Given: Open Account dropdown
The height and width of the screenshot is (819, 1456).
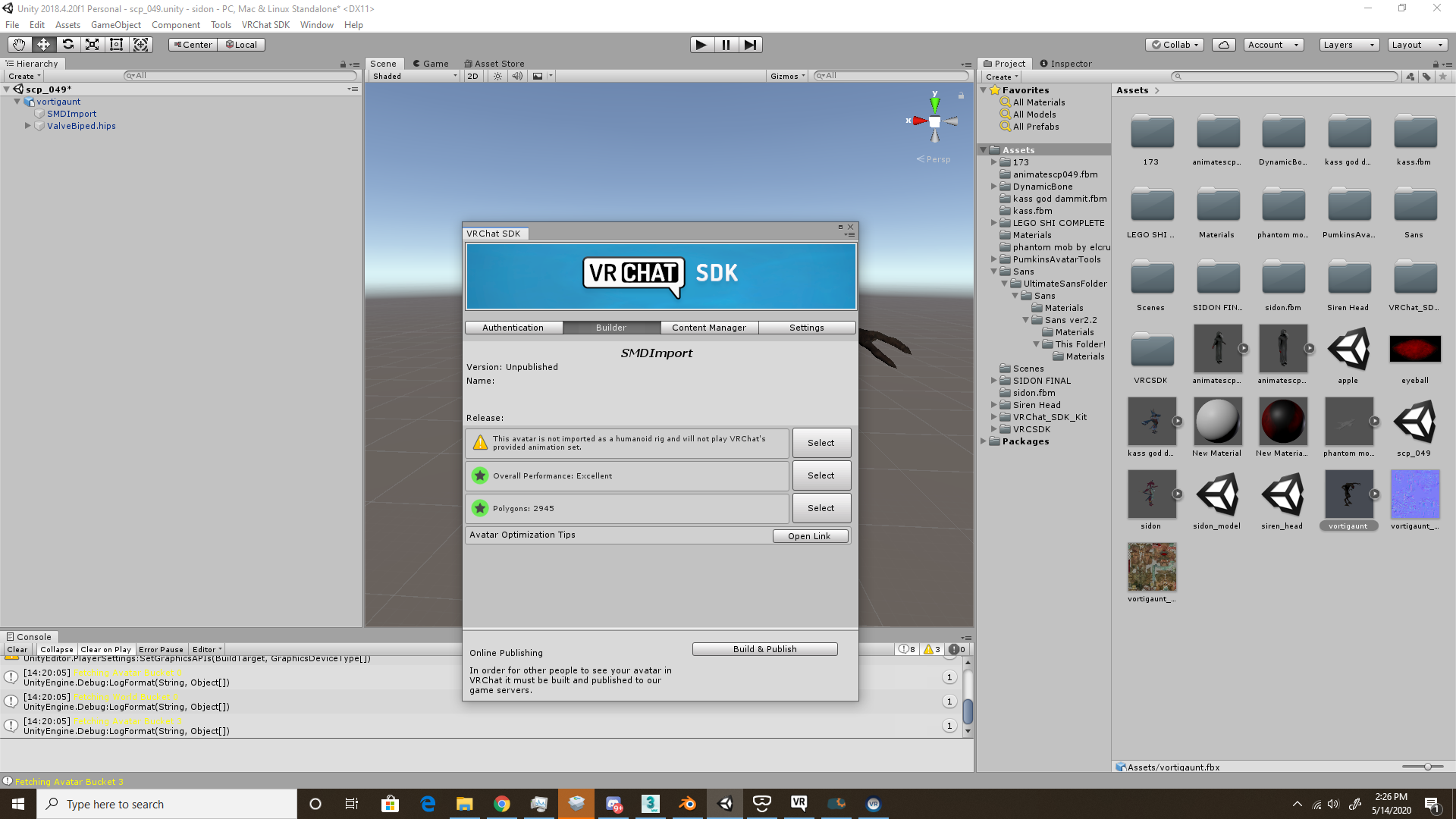Looking at the screenshot, I should click(1273, 45).
